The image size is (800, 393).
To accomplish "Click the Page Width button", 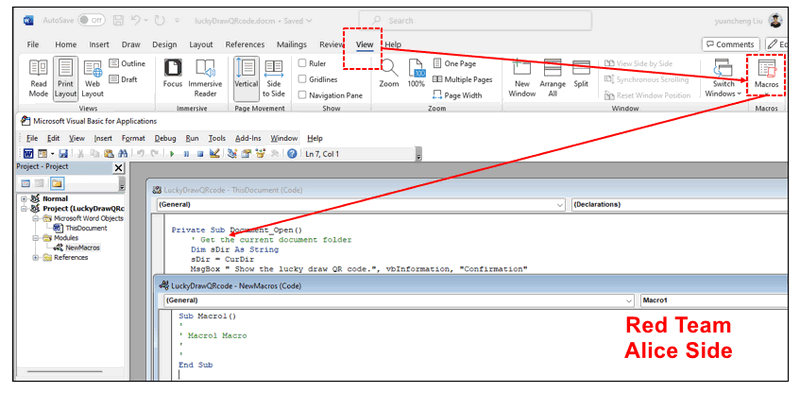I will 457,95.
